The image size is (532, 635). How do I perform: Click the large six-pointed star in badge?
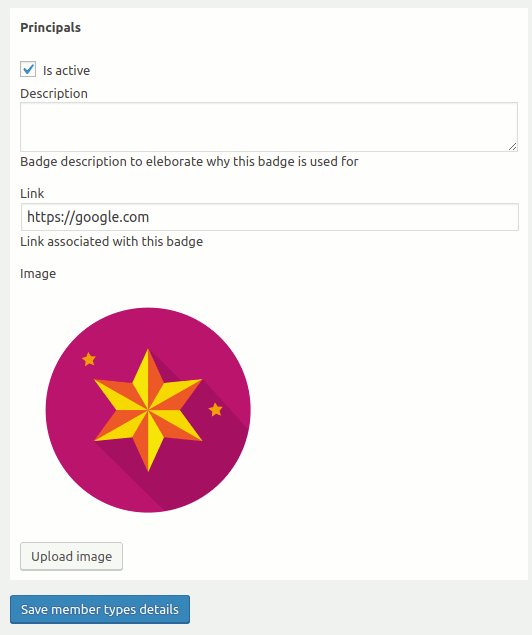148,410
